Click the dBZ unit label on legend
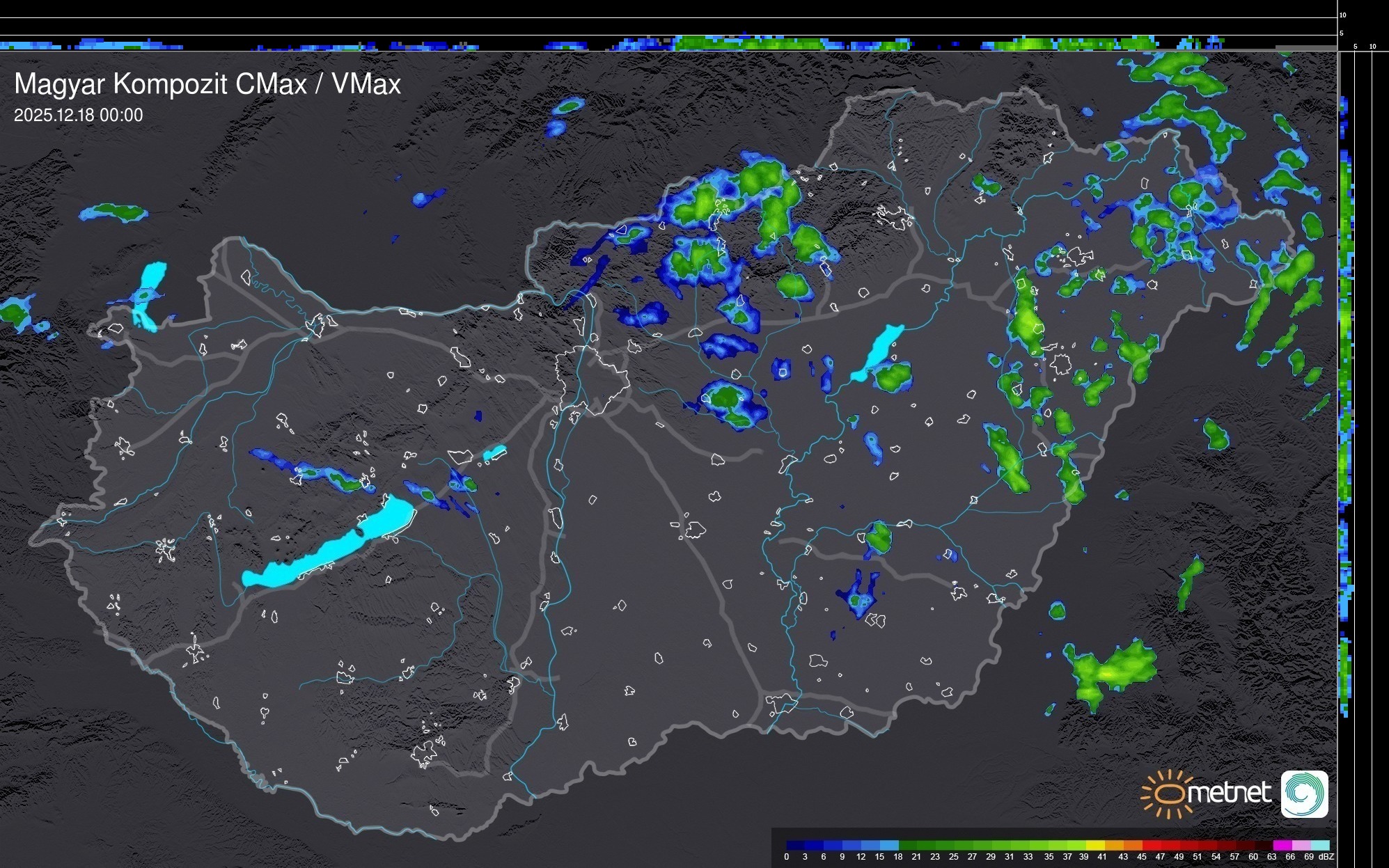This screenshot has height=868, width=1389. [x=1327, y=857]
